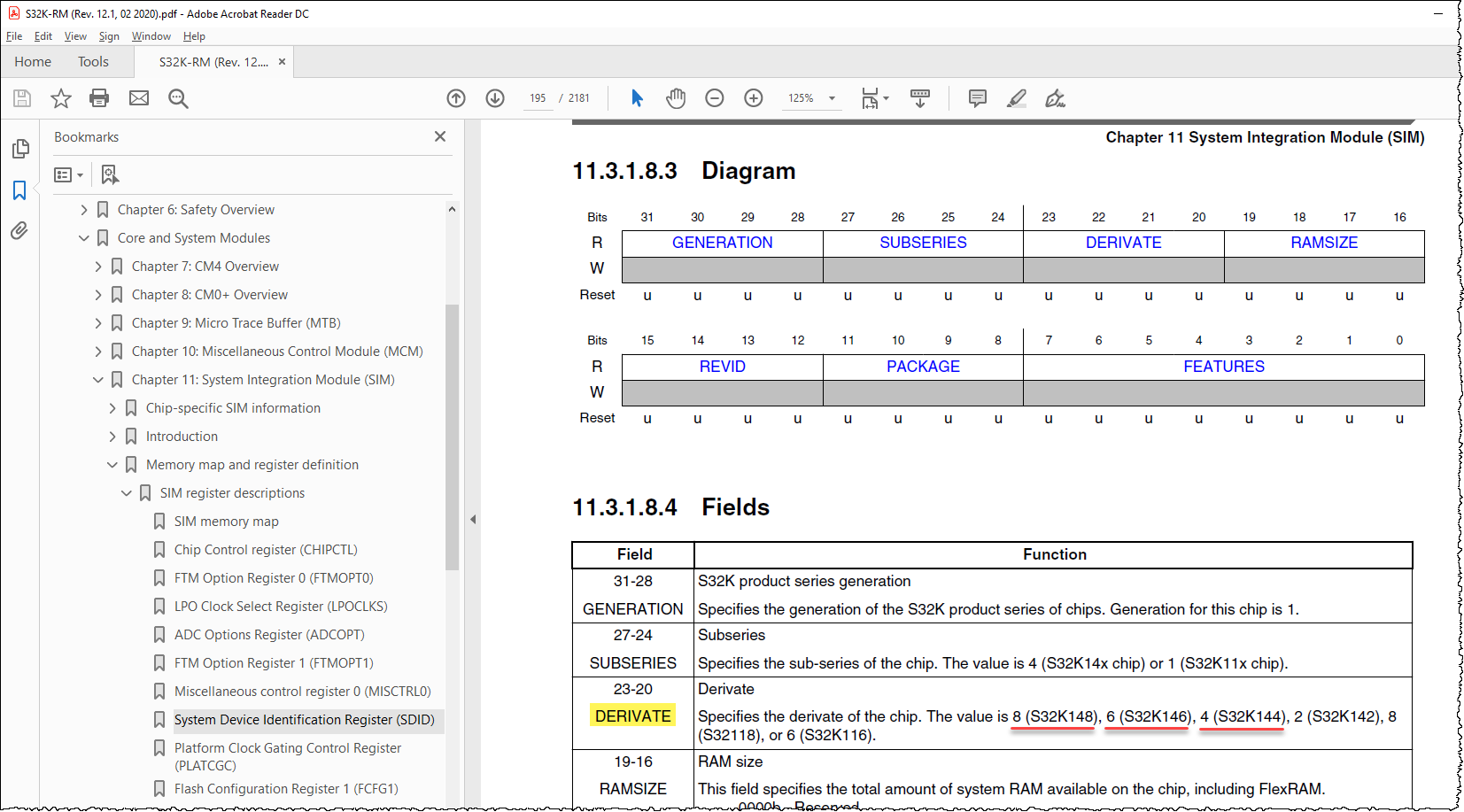Go to previous page arrow
The height and width of the screenshot is (812, 1464).
[x=456, y=98]
